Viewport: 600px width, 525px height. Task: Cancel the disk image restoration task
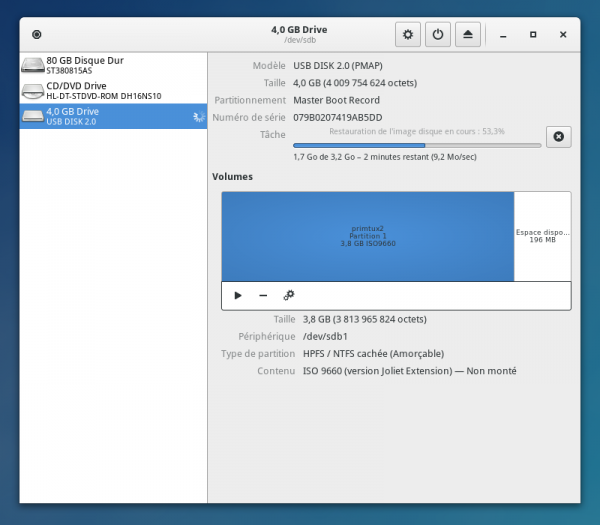558,136
